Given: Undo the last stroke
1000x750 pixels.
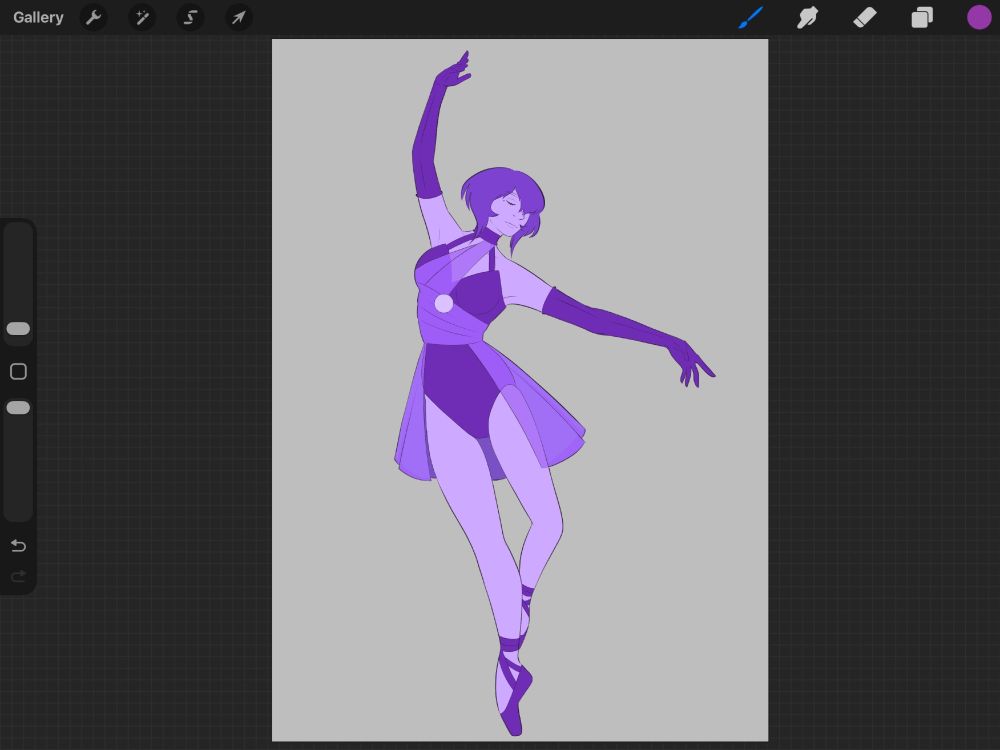Looking at the screenshot, I should (x=18, y=545).
